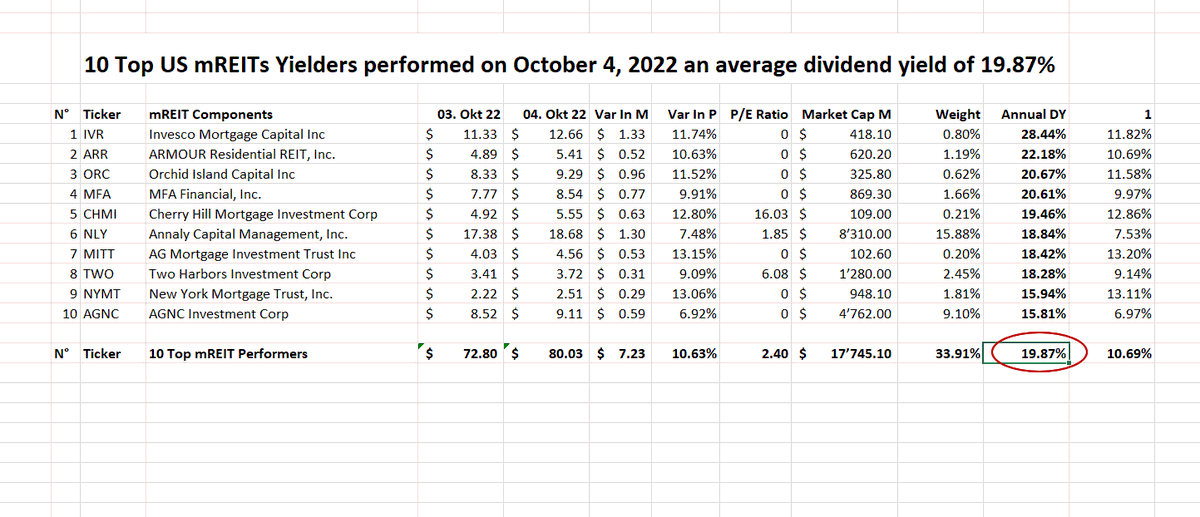Click the 33.91% total weight cell
The width and height of the screenshot is (1200, 517).
pos(957,354)
